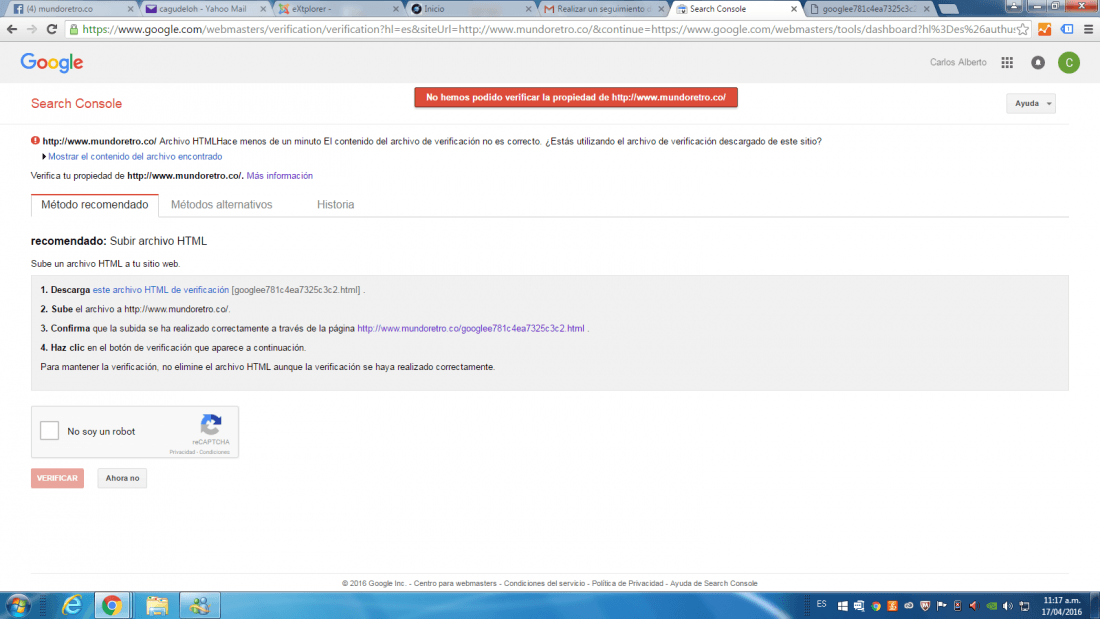This screenshot has width=1100, height=619.
Task: Open Google notifications bell
Action: [x=1038, y=62]
